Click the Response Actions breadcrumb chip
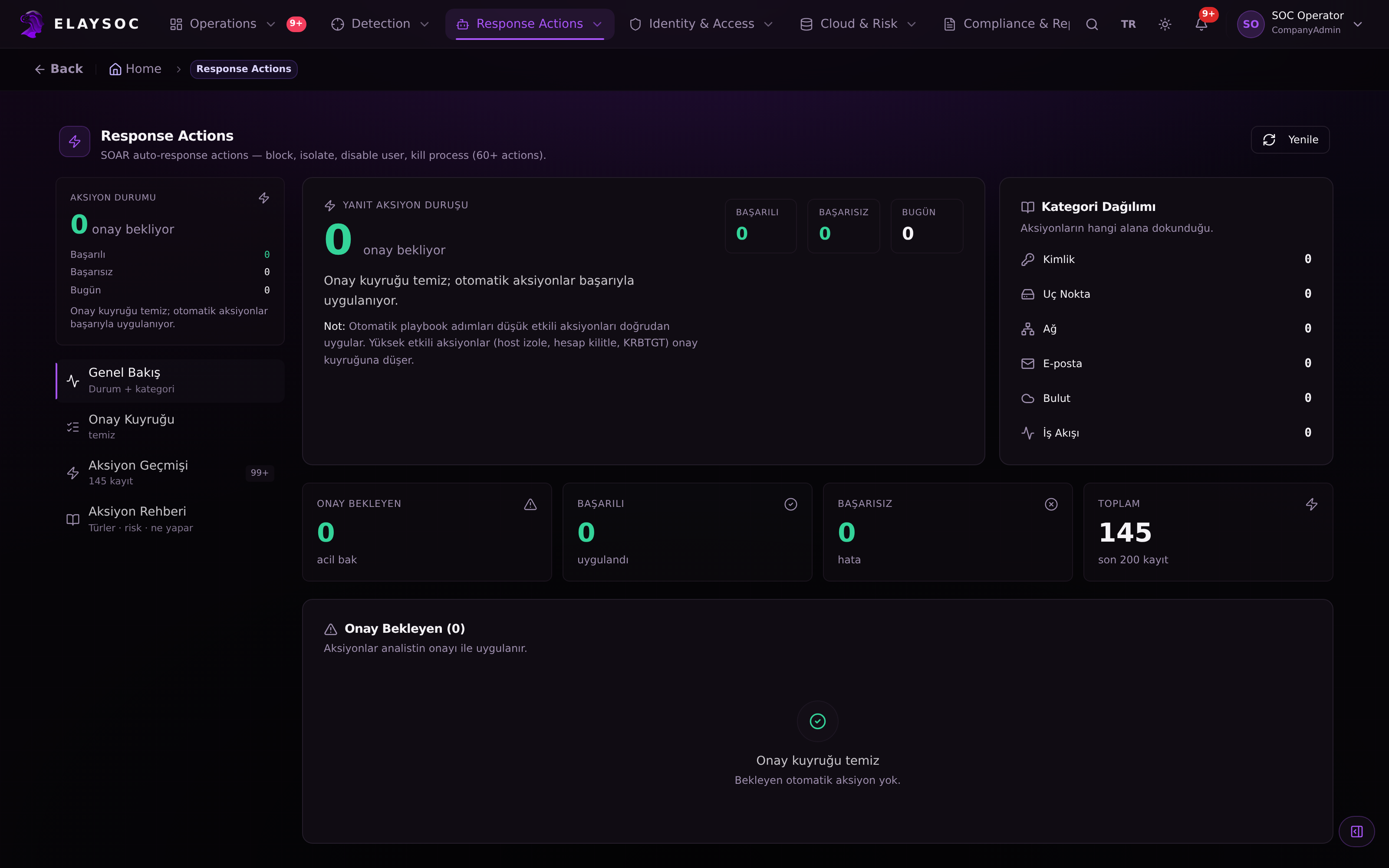 coord(244,69)
